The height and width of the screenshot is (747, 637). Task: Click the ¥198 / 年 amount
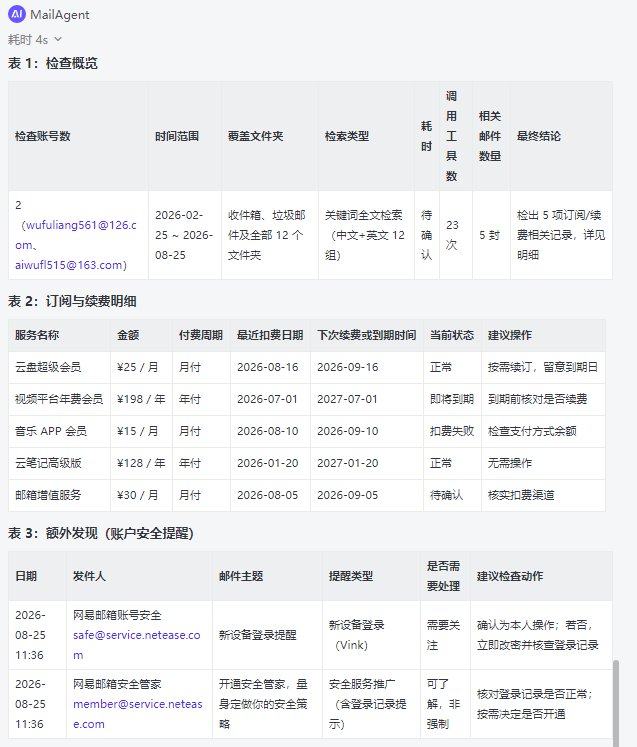pos(141,399)
